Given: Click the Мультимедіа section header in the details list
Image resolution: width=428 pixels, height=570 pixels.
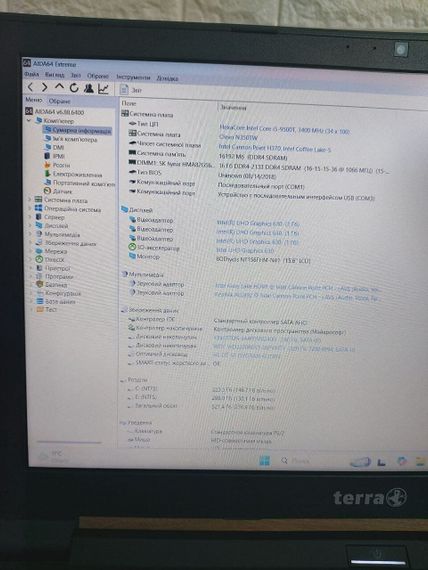Looking at the screenshot, I should 143,274.
